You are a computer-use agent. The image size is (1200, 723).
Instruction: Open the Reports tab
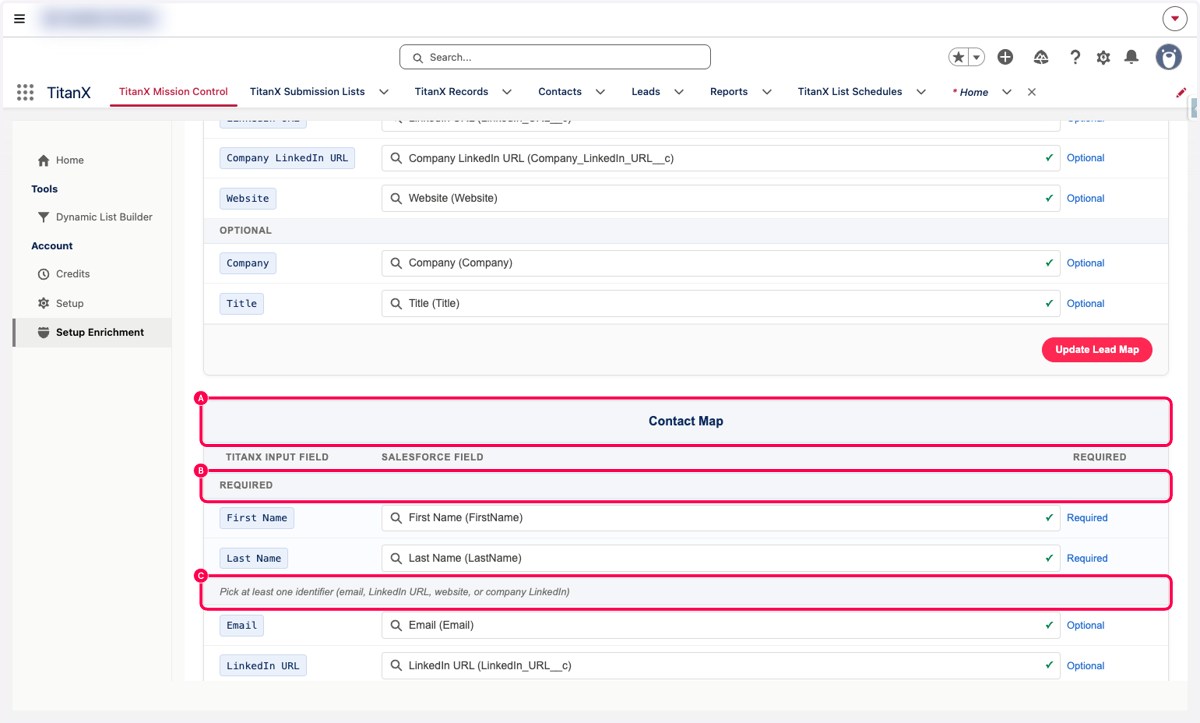729,92
